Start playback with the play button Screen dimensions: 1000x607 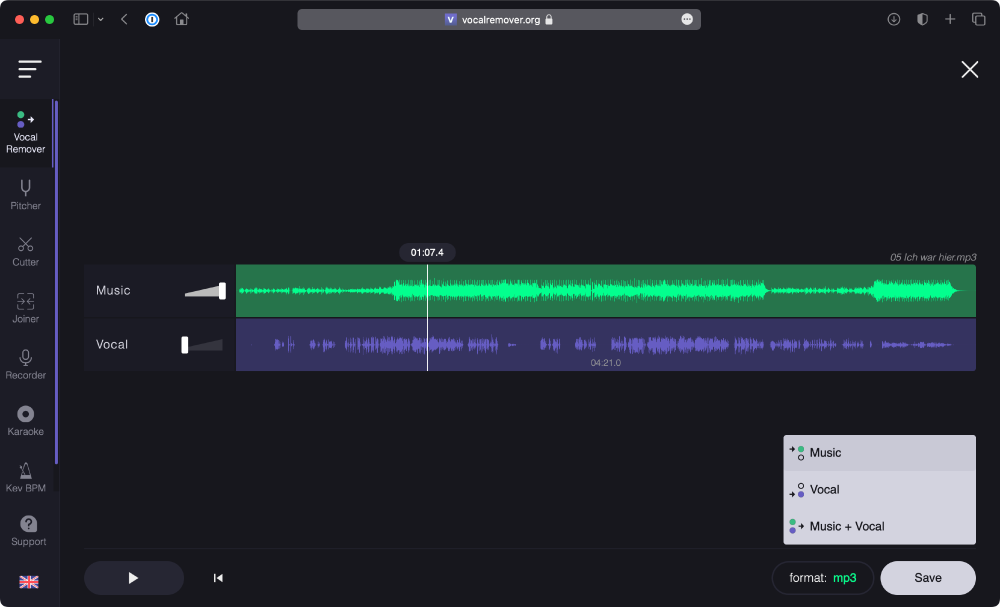click(x=134, y=578)
